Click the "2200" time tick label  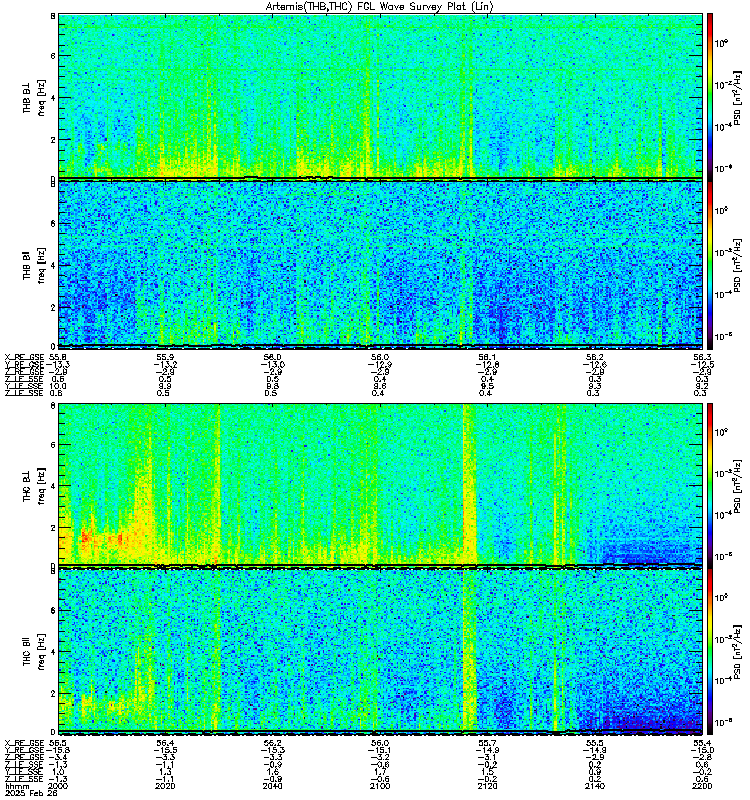pos(702,786)
